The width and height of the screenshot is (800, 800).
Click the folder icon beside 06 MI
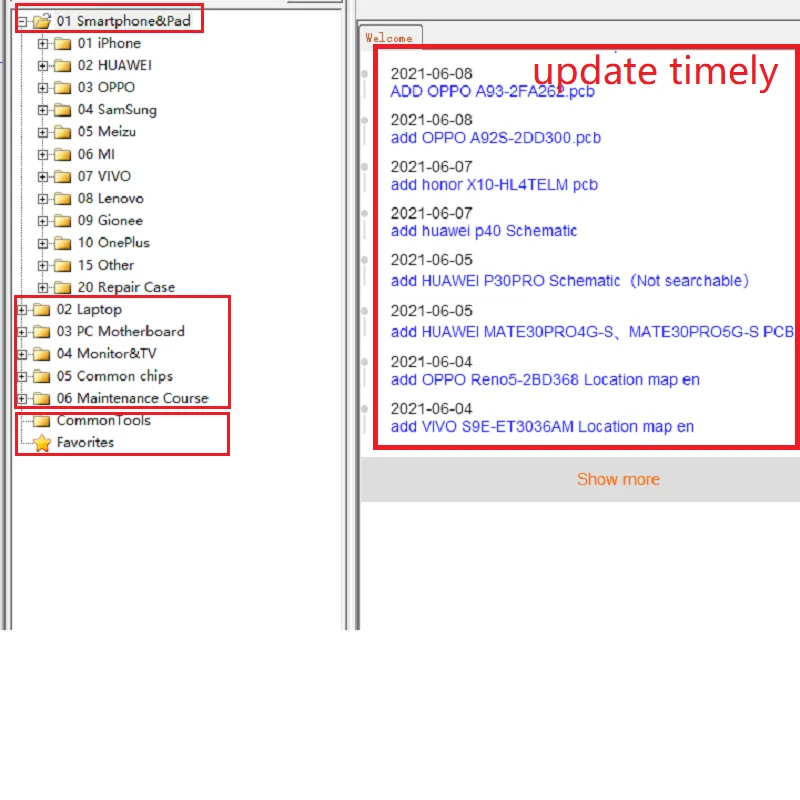(62, 155)
